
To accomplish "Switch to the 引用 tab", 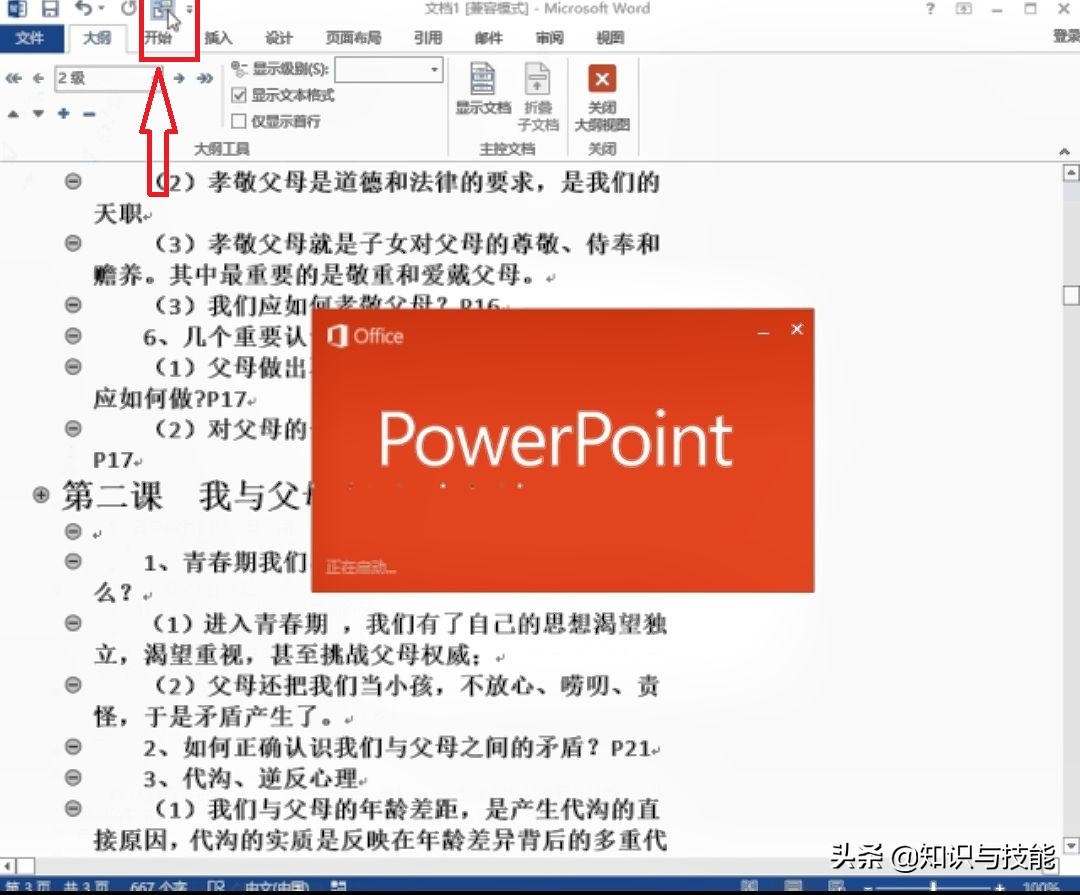I will pyautogui.click(x=428, y=37).
